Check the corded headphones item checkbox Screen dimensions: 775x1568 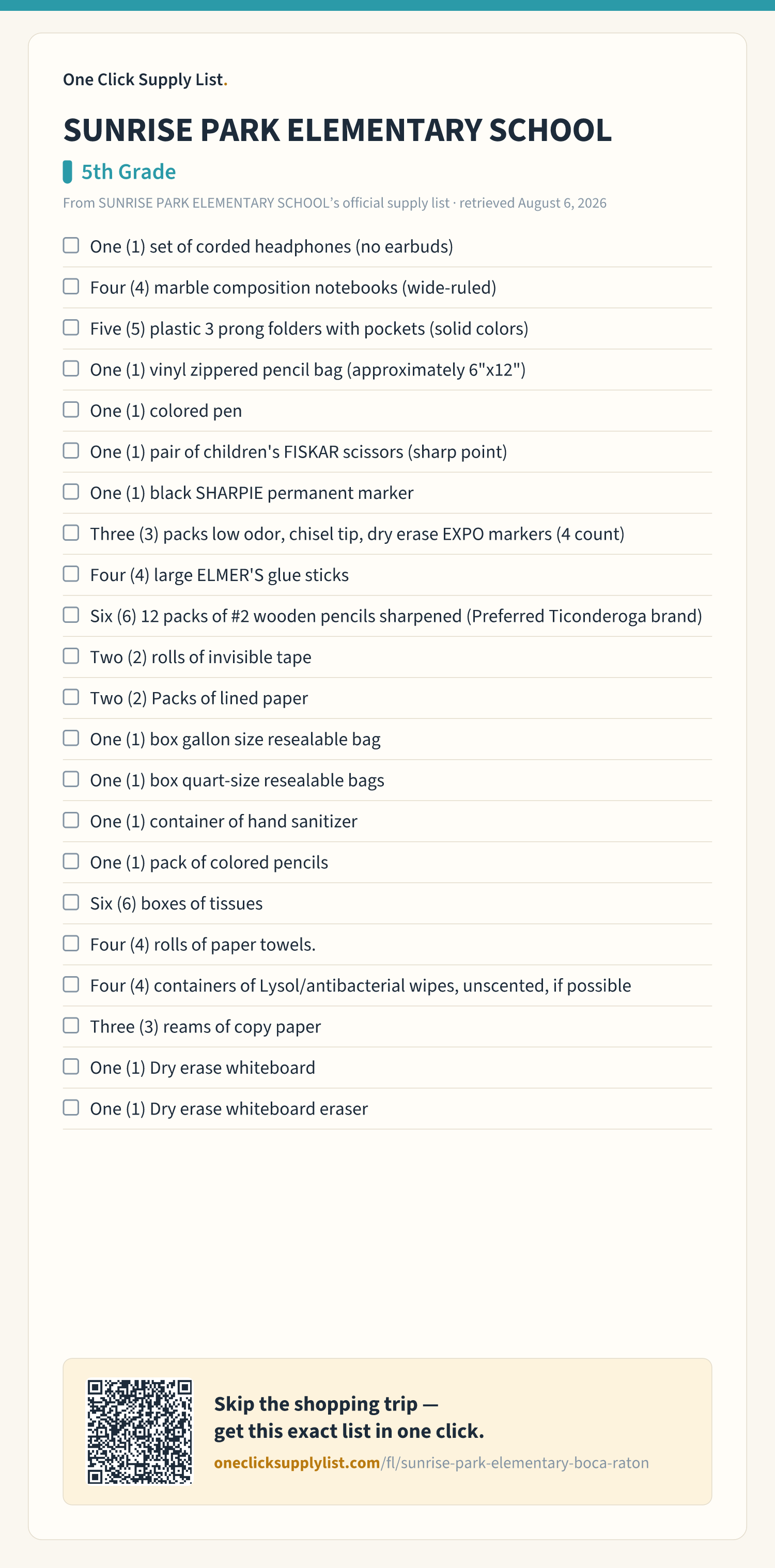[x=71, y=245]
